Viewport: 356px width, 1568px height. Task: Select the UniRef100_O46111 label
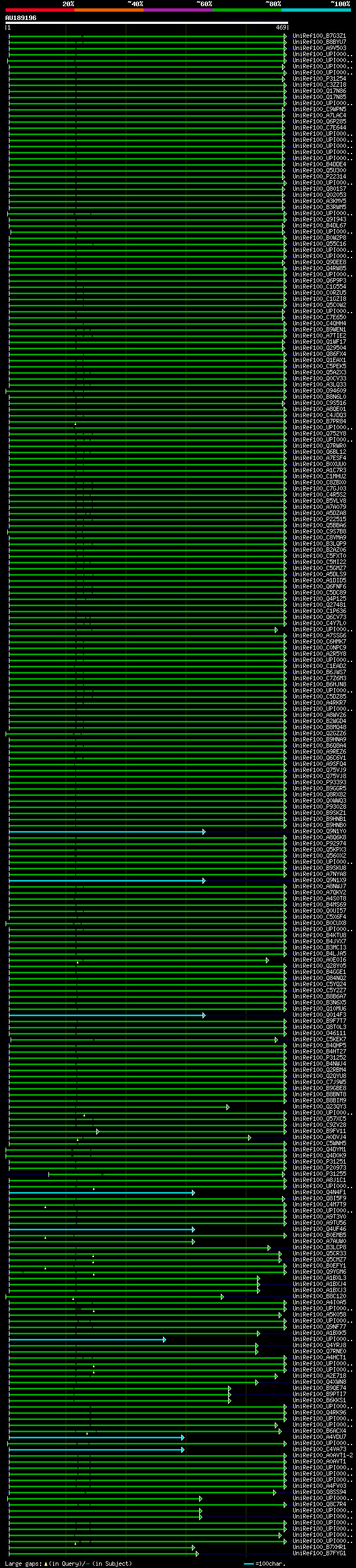pyautogui.click(x=319, y=1033)
